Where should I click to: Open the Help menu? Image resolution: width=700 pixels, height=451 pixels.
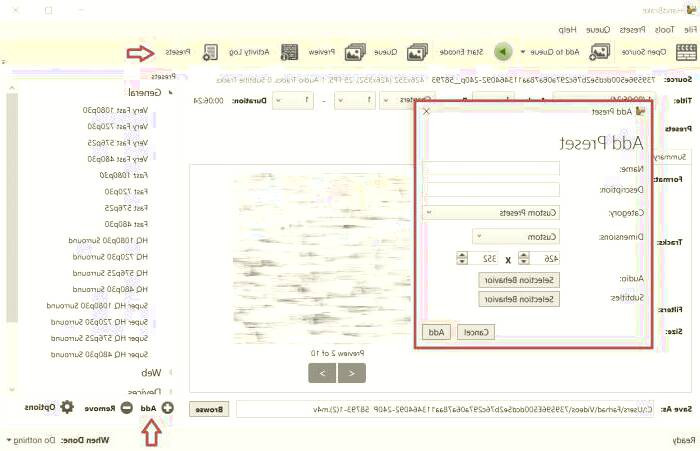click(567, 30)
